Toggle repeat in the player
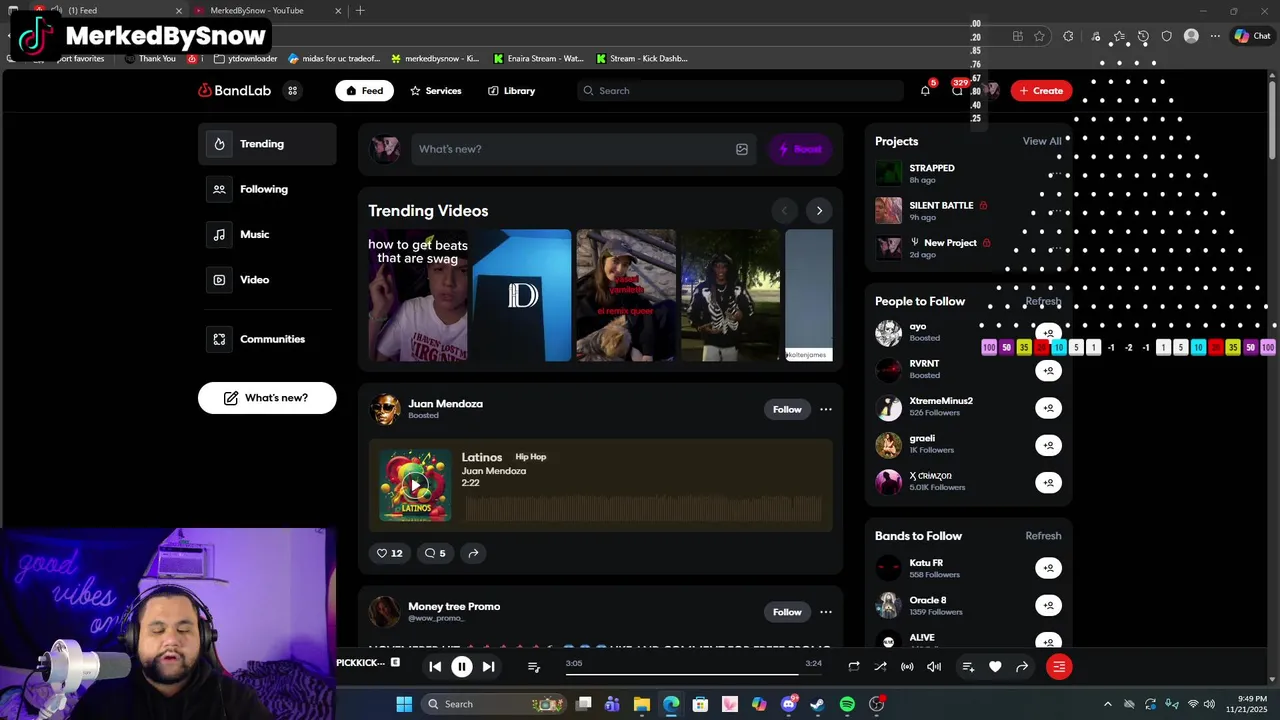This screenshot has height=720, width=1280. click(x=854, y=667)
